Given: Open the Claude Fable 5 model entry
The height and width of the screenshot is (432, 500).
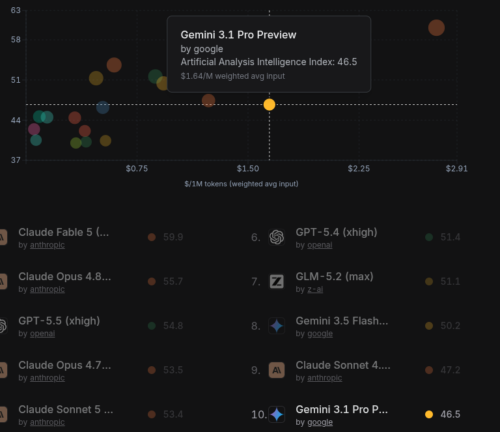Looking at the screenshot, I should [64, 232].
